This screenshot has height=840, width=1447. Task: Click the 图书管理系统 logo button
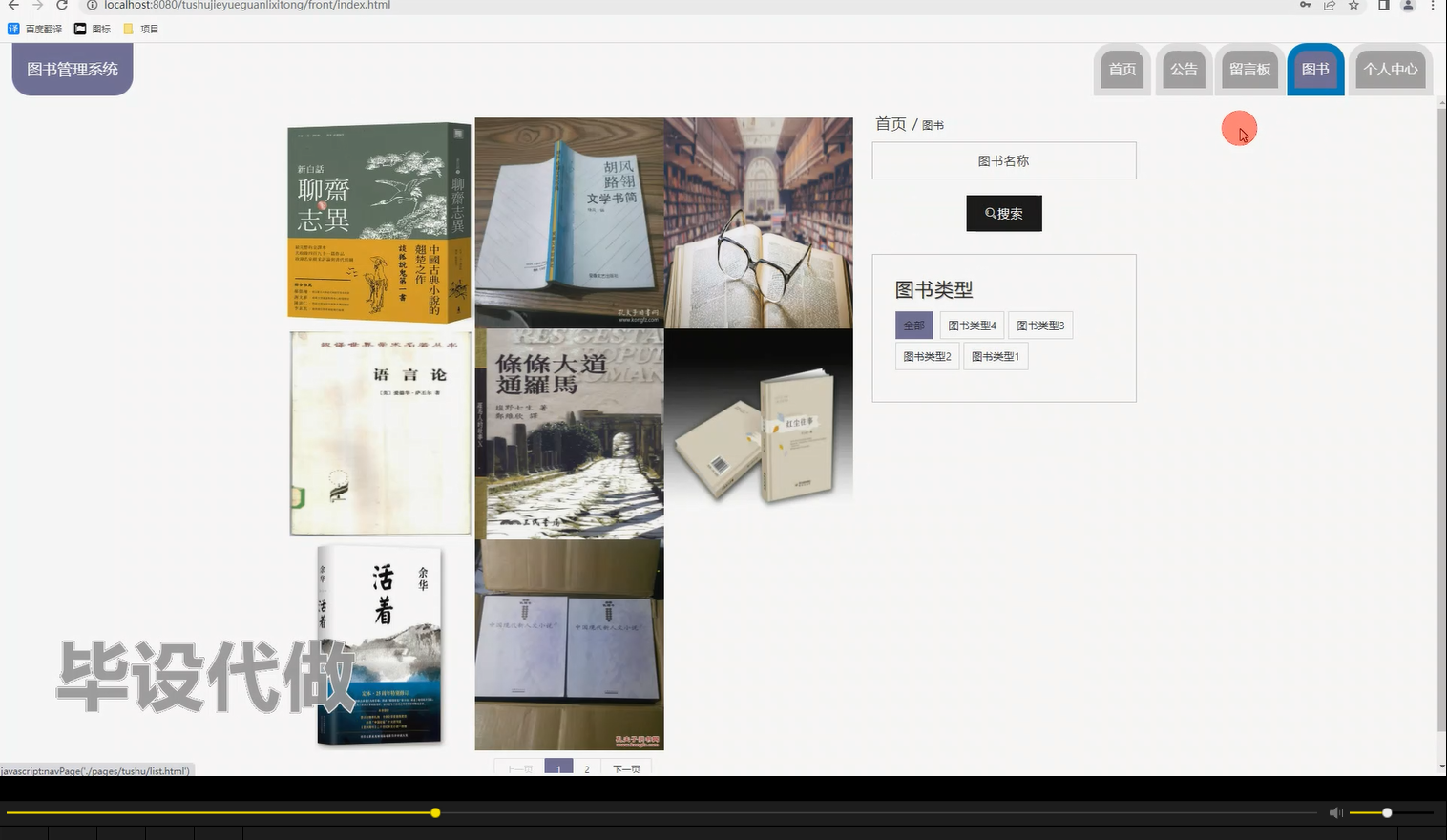(73, 69)
